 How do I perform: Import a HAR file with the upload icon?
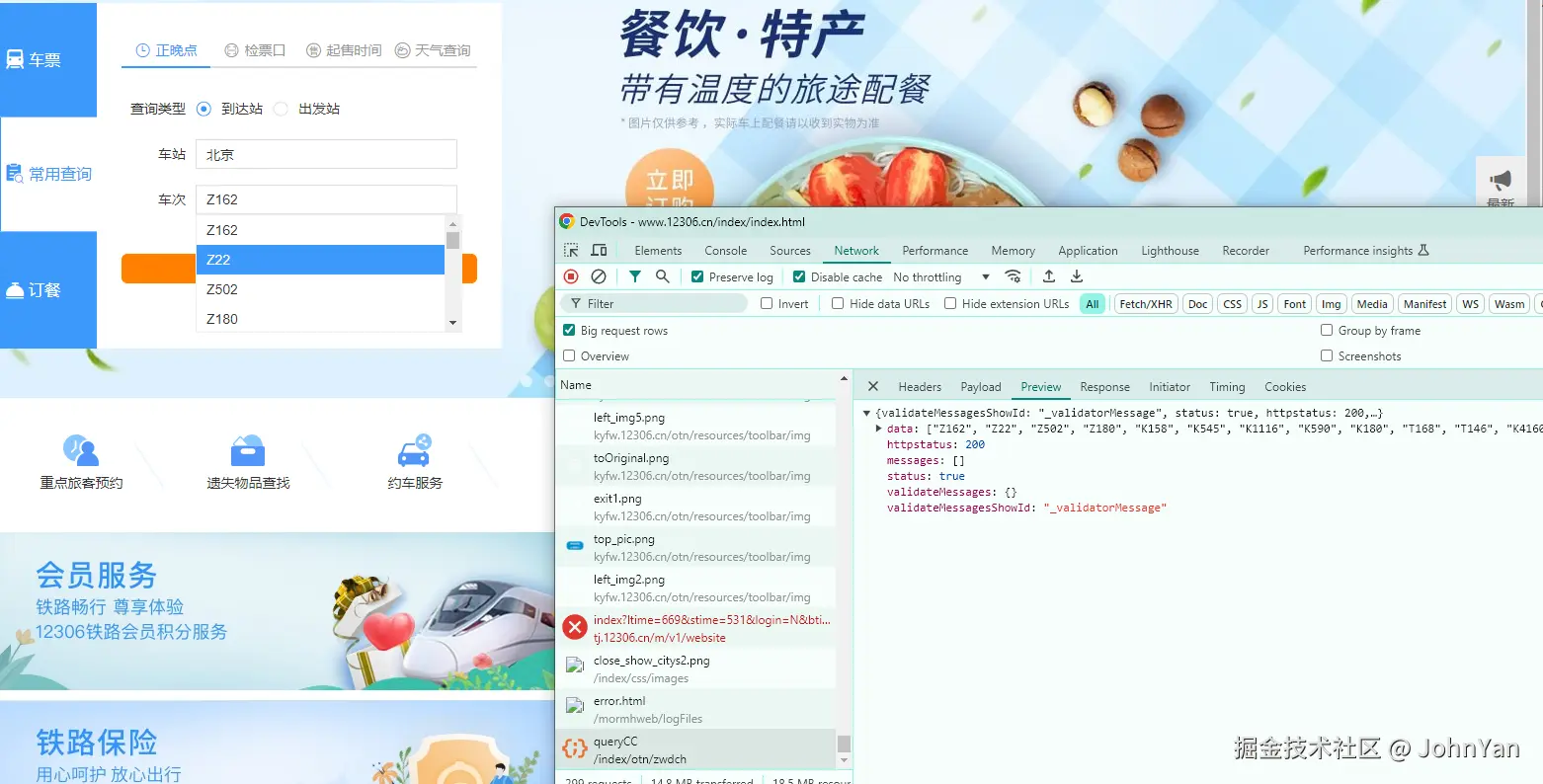point(1049,276)
